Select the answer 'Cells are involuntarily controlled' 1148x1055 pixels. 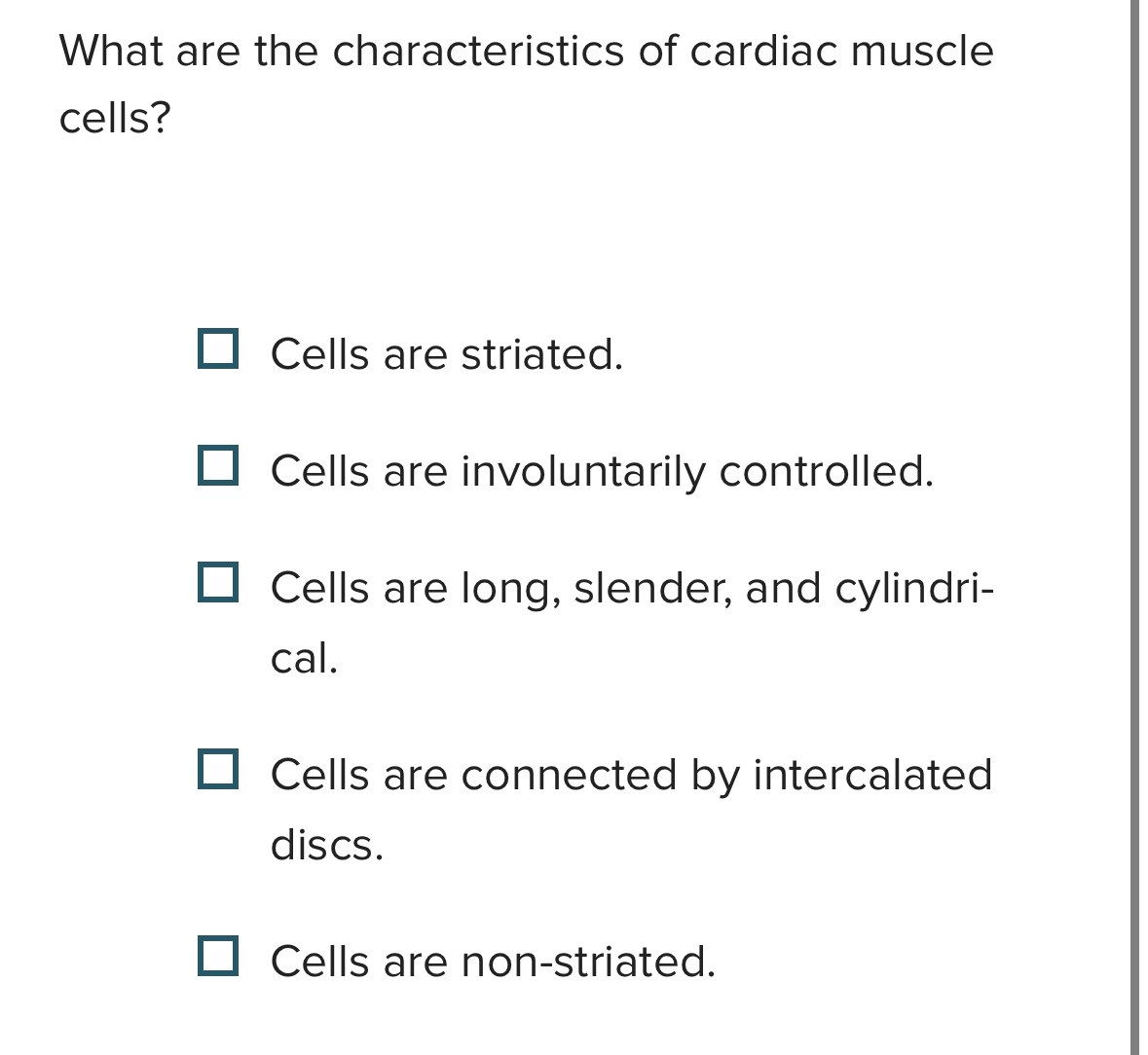tap(602, 472)
